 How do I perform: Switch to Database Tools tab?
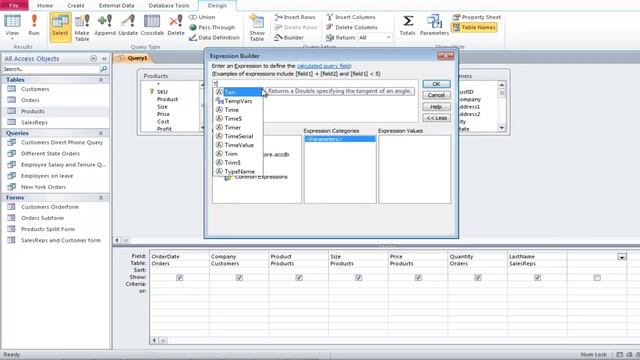coord(169,6)
